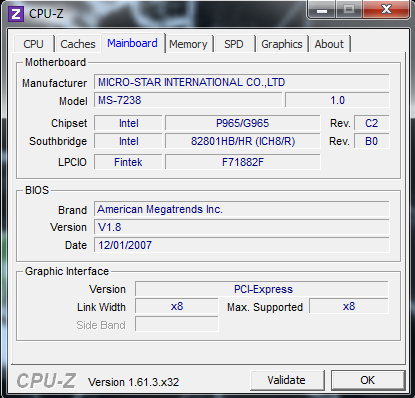Minimize the CPU-Z window
Image resolution: width=415 pixels, height=398 pixels.
[321, 9]
